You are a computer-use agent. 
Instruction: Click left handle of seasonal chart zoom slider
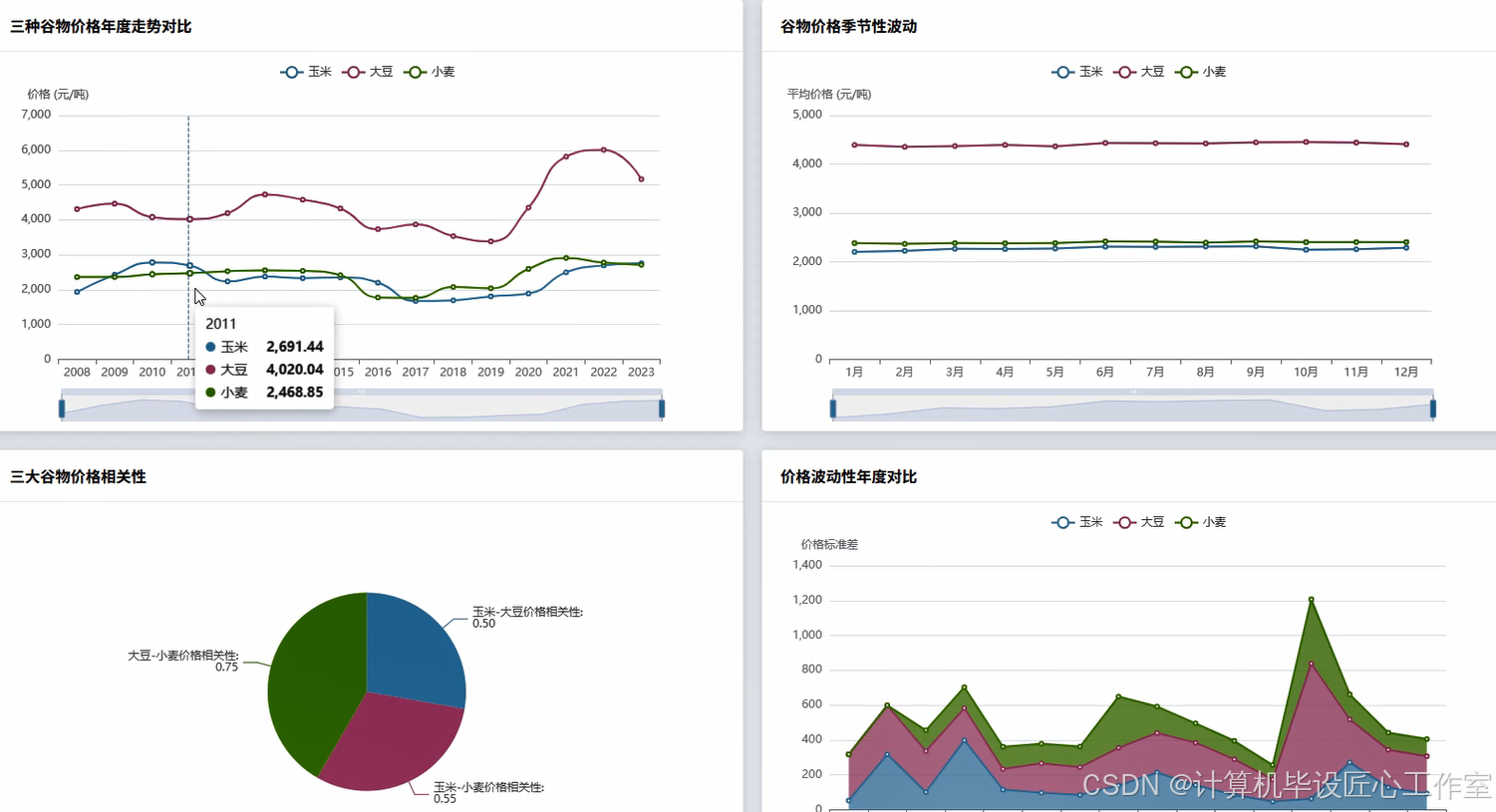pyautogui.click(x=833, y=408)
